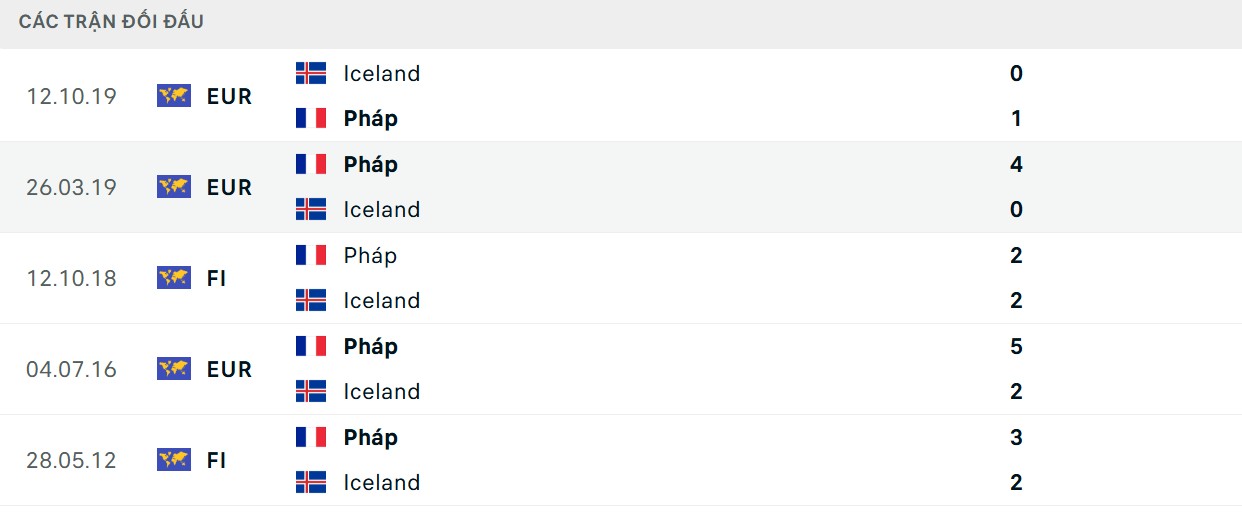Click Iceland flag in the 28.05.12 match
Screen dimensions: 1242x529
coord(311,482)
